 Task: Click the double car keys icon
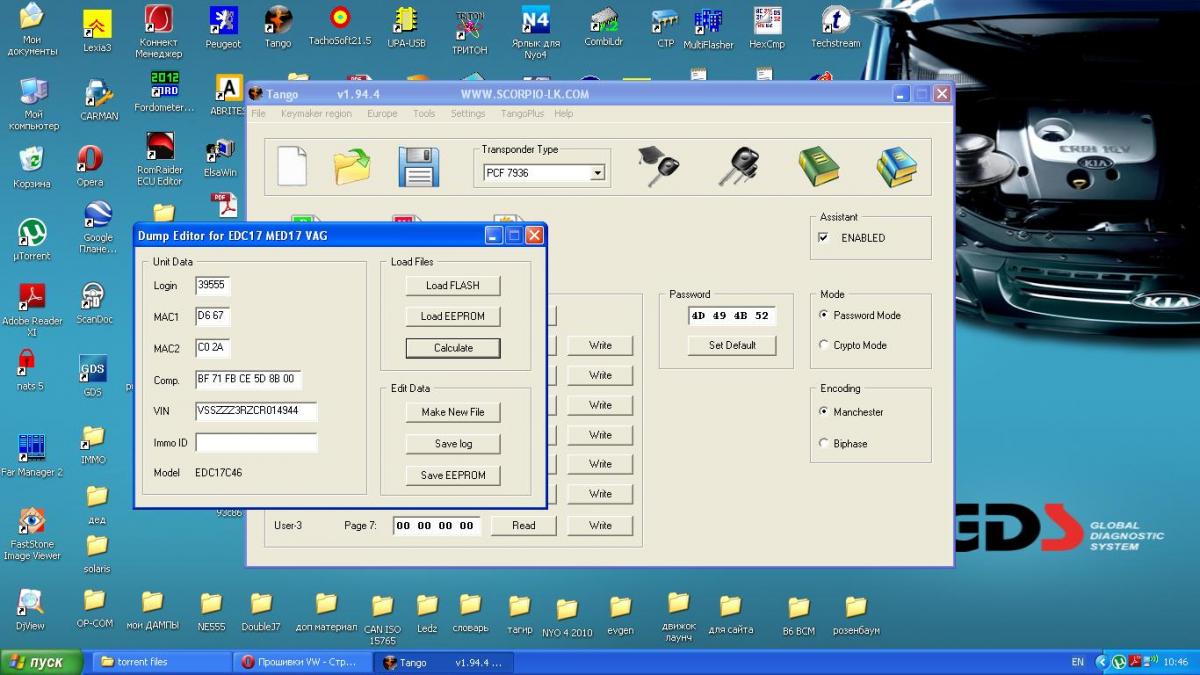tap(739, 166)
